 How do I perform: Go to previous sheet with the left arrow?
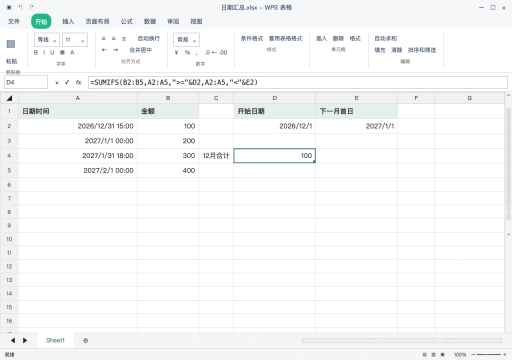click(x=13, y=340)
